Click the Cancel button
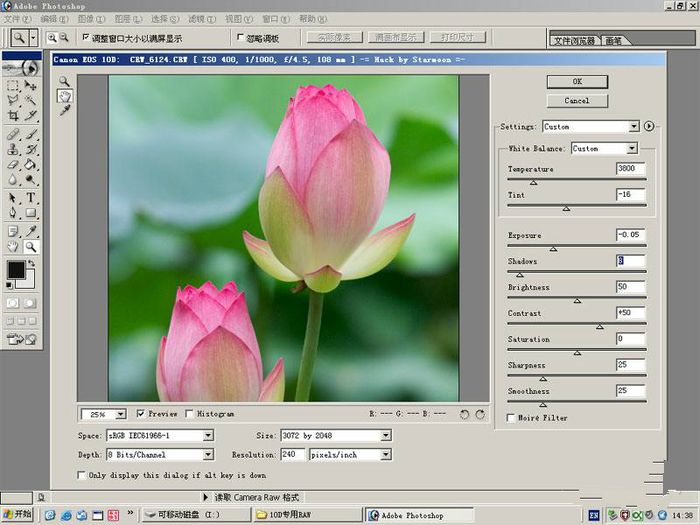Image resolution: width=700 pixels, height=525 pixels. (577, 101)
